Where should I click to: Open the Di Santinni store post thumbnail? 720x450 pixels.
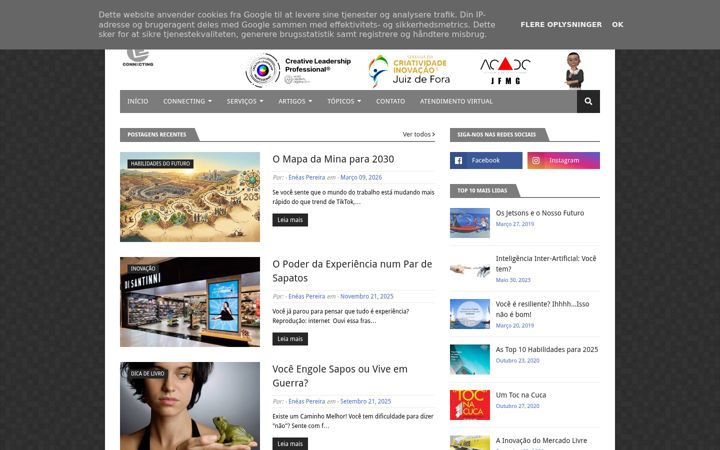click(190, 302)
